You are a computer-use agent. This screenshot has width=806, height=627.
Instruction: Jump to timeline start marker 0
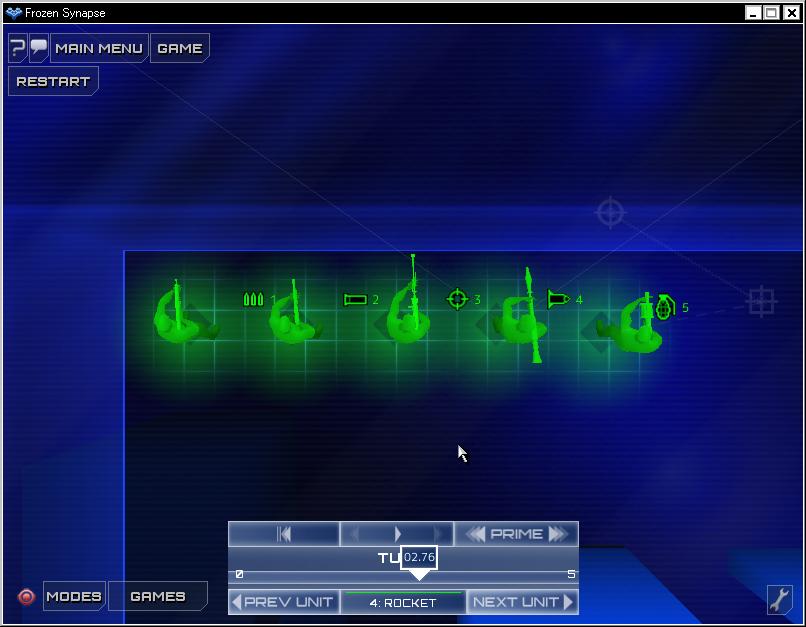coord(239,574)
